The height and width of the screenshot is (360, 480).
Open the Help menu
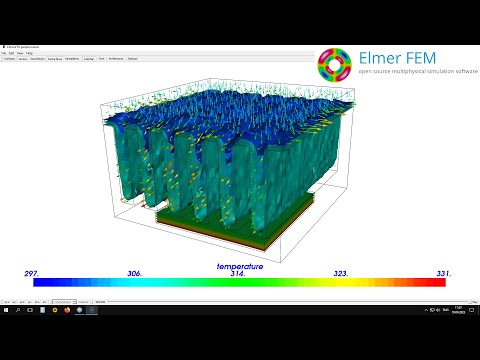click(x=29, y=53)
